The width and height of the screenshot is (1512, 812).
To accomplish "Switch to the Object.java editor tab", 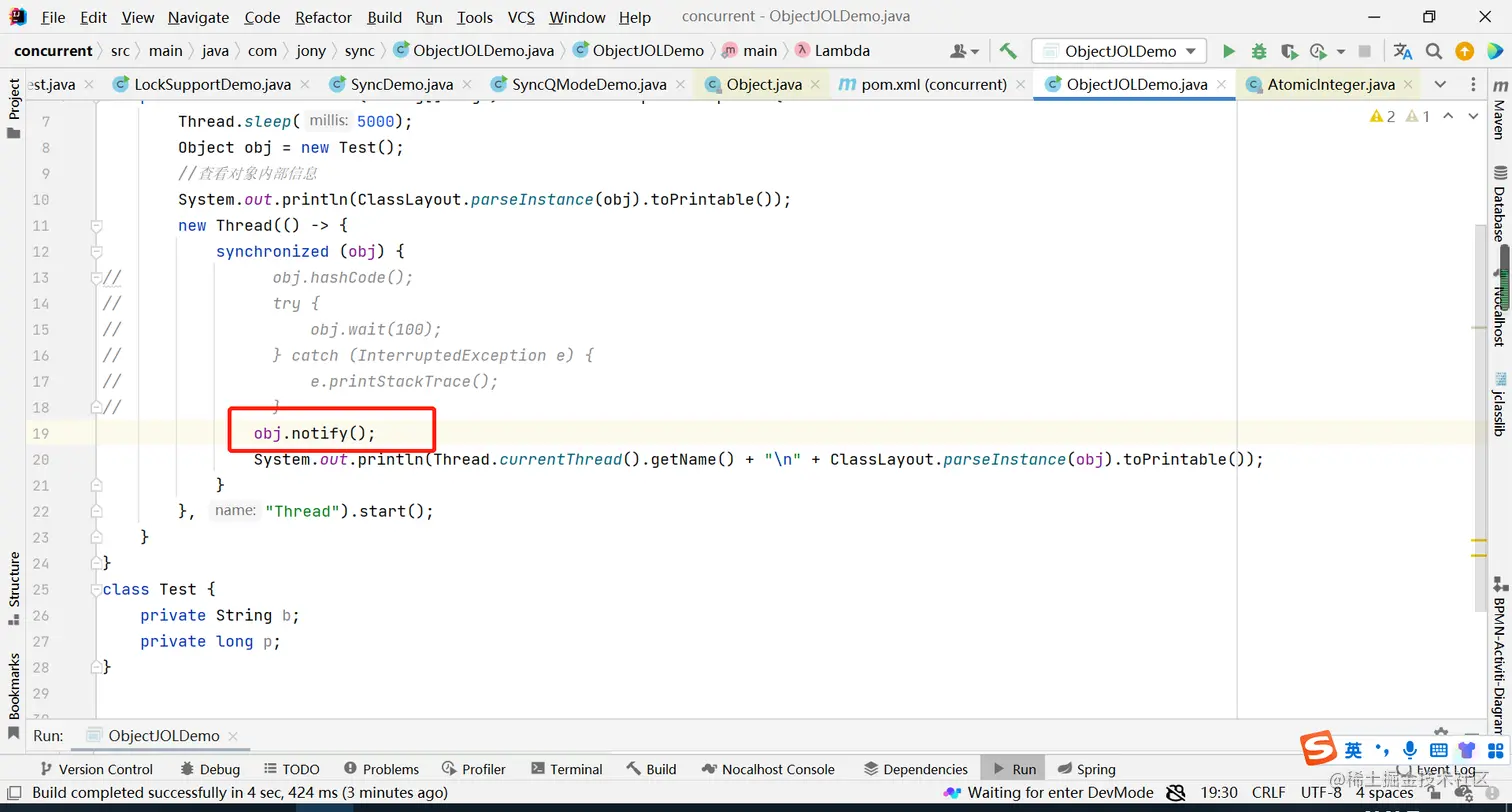I will point(764,85).
